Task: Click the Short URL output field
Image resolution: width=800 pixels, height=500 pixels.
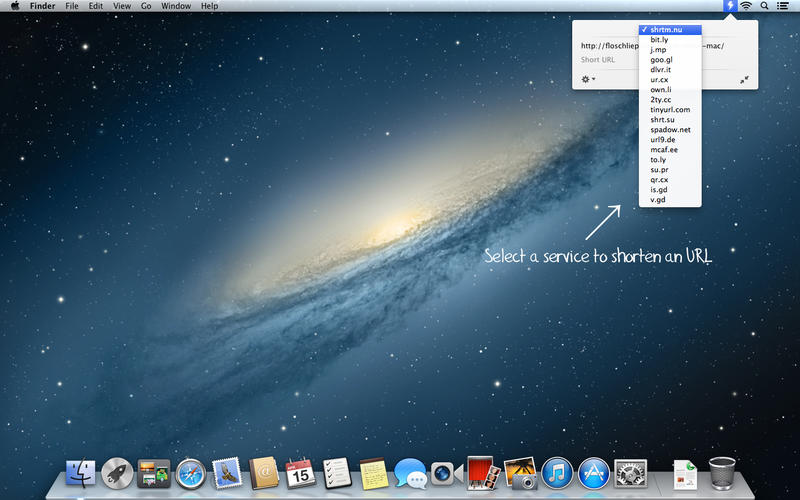Action: coord(609,60)
